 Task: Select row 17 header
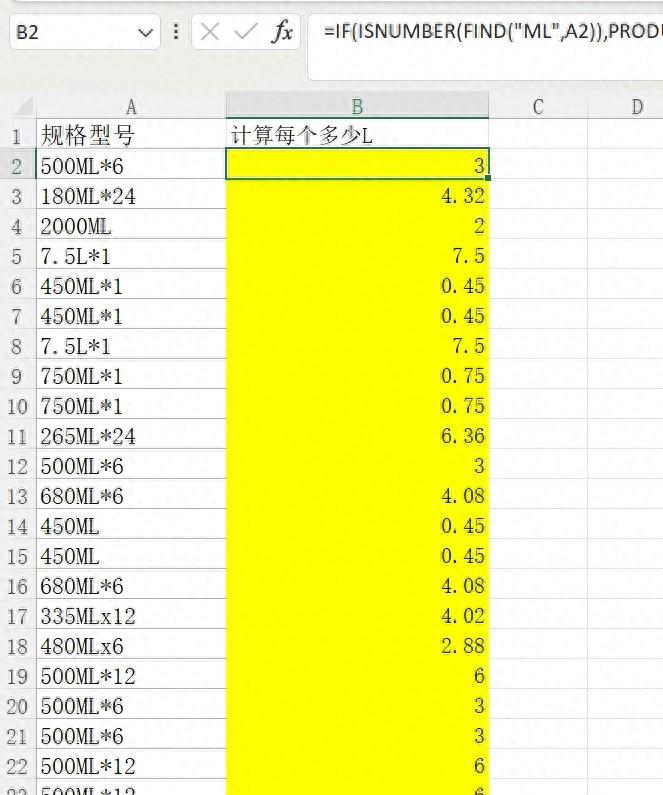click(x=17, y=616)
